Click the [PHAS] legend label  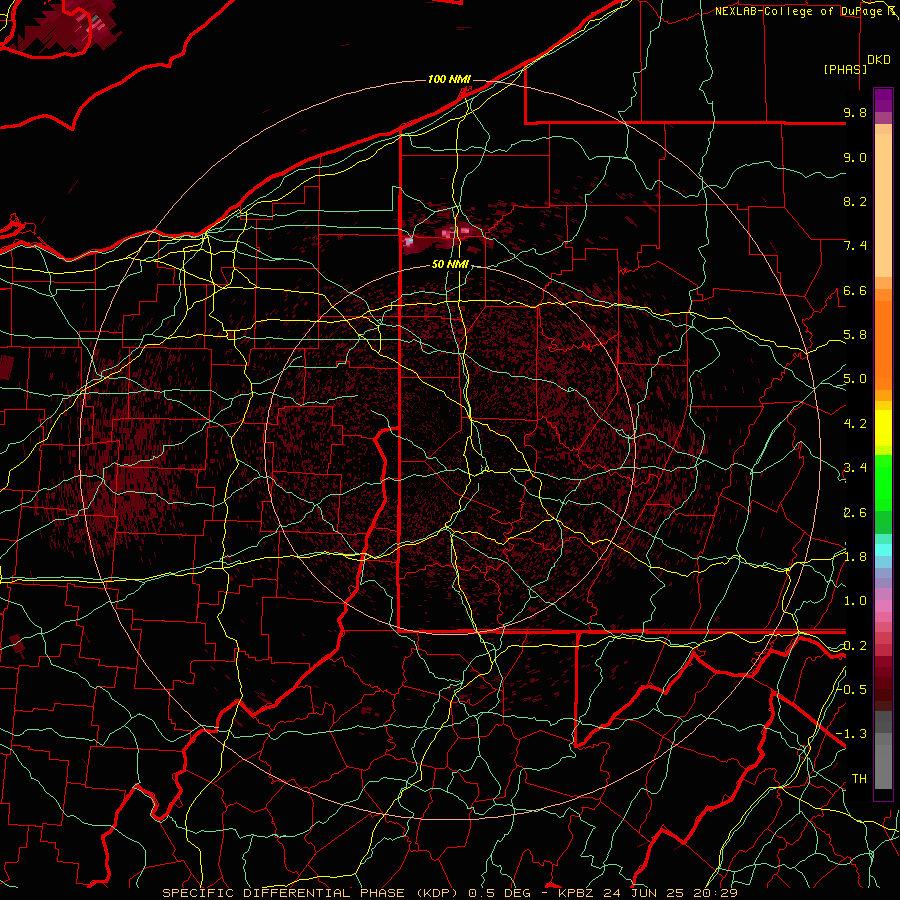pos(845,69)
